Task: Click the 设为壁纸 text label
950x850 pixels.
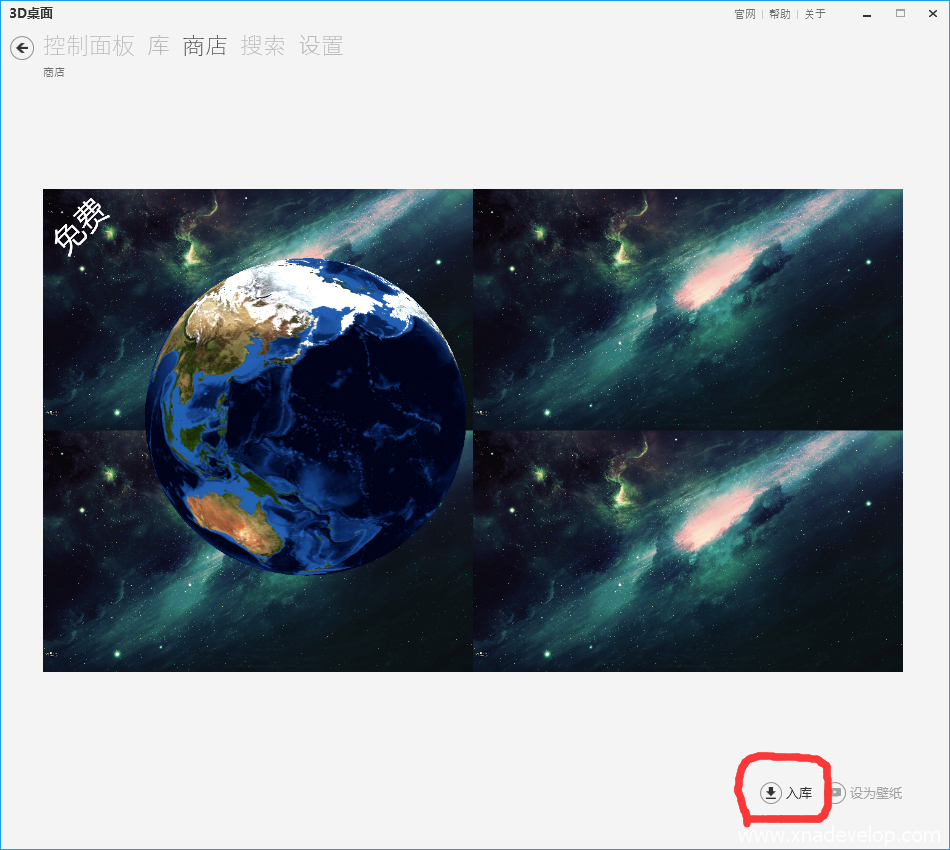Action: coord(876,793)
